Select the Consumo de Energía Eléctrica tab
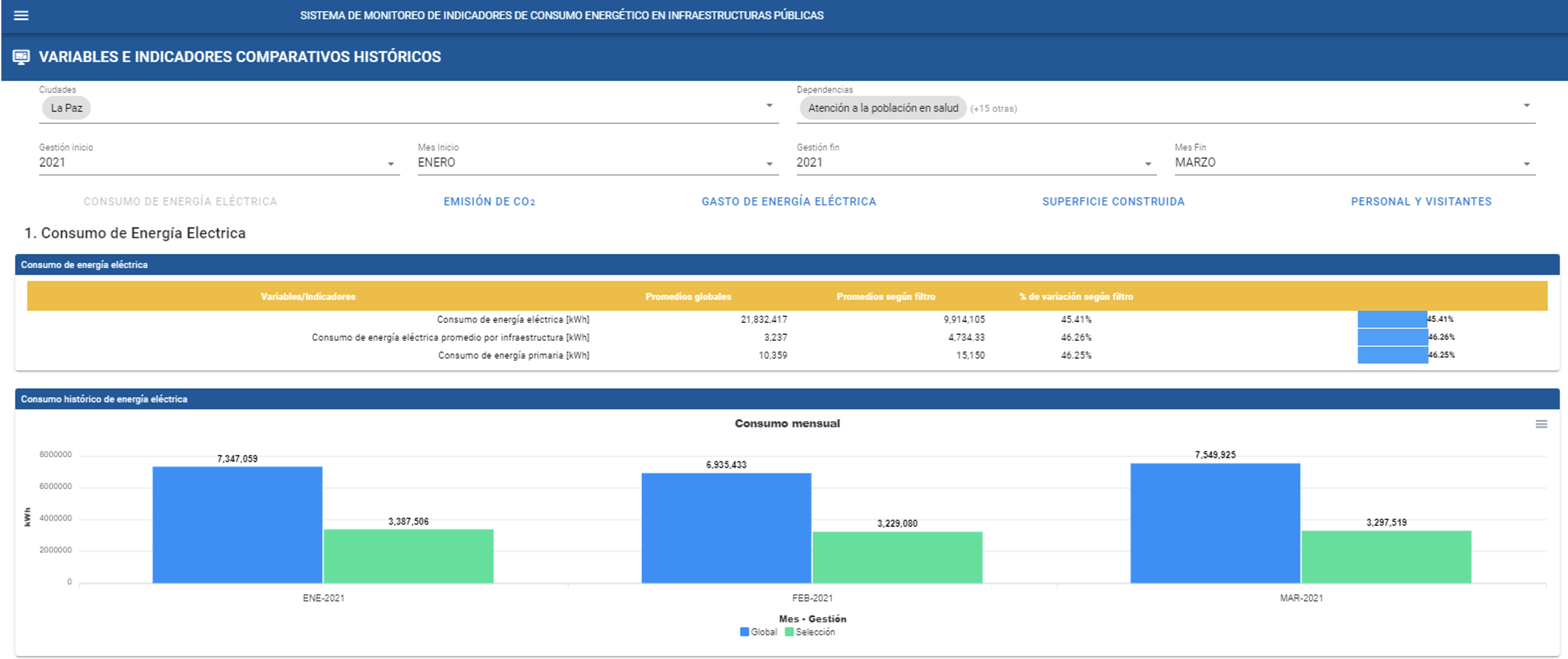Image resolution: width=1568 pixels, height=659 pixels. [x=180, y=202]
